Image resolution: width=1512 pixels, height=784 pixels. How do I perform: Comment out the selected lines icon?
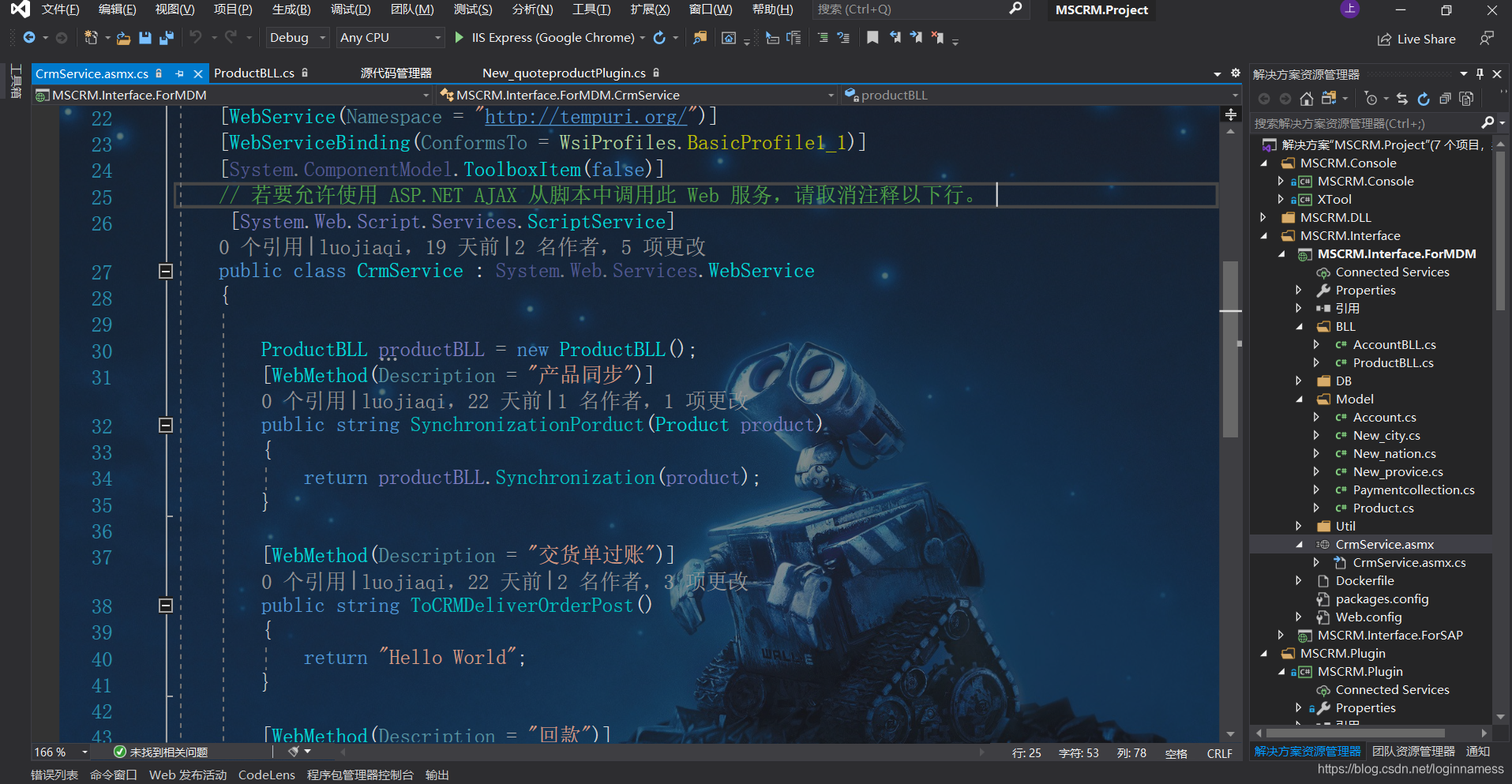coord(823,37)
